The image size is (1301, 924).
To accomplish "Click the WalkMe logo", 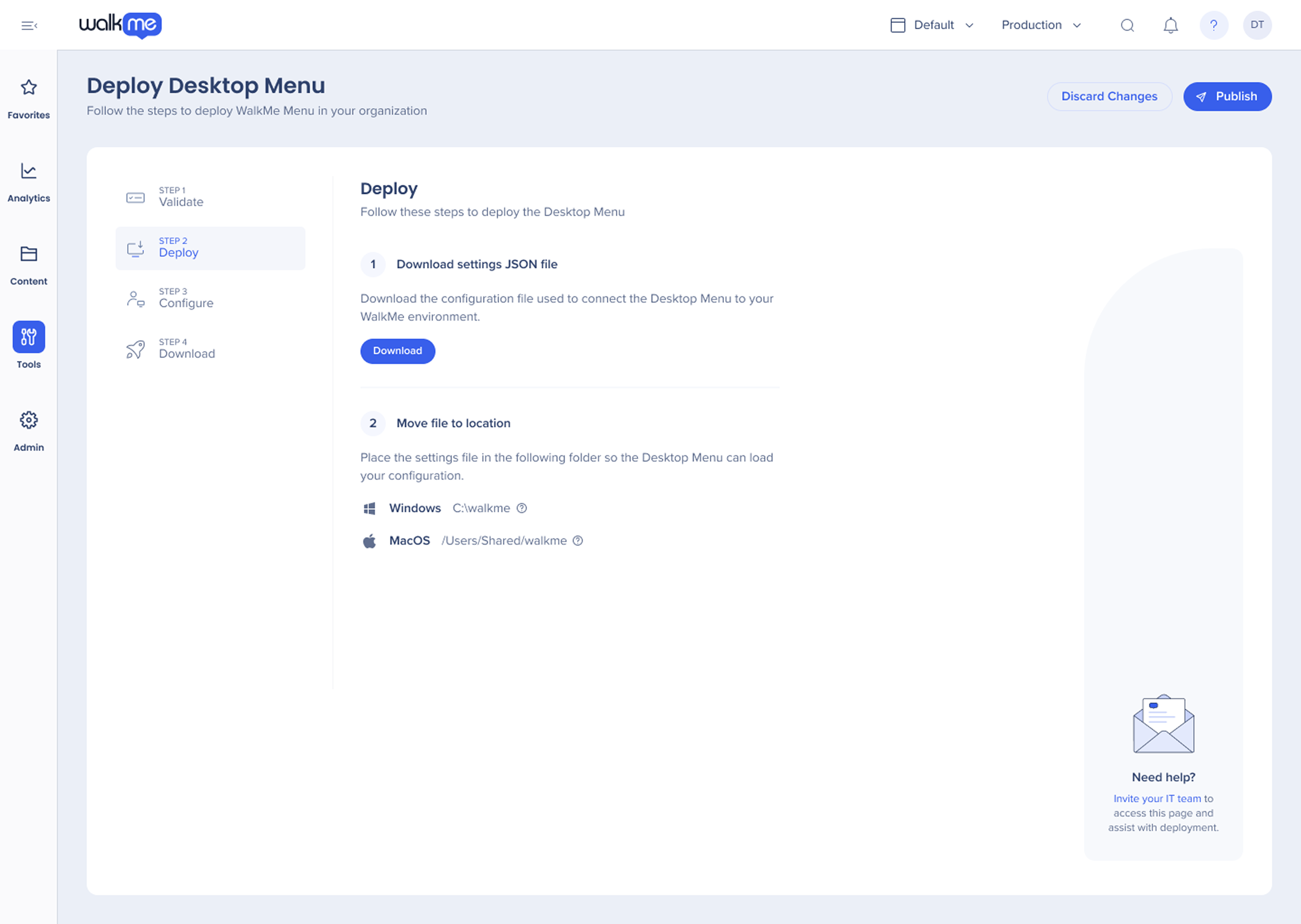I will pos(120,25).
